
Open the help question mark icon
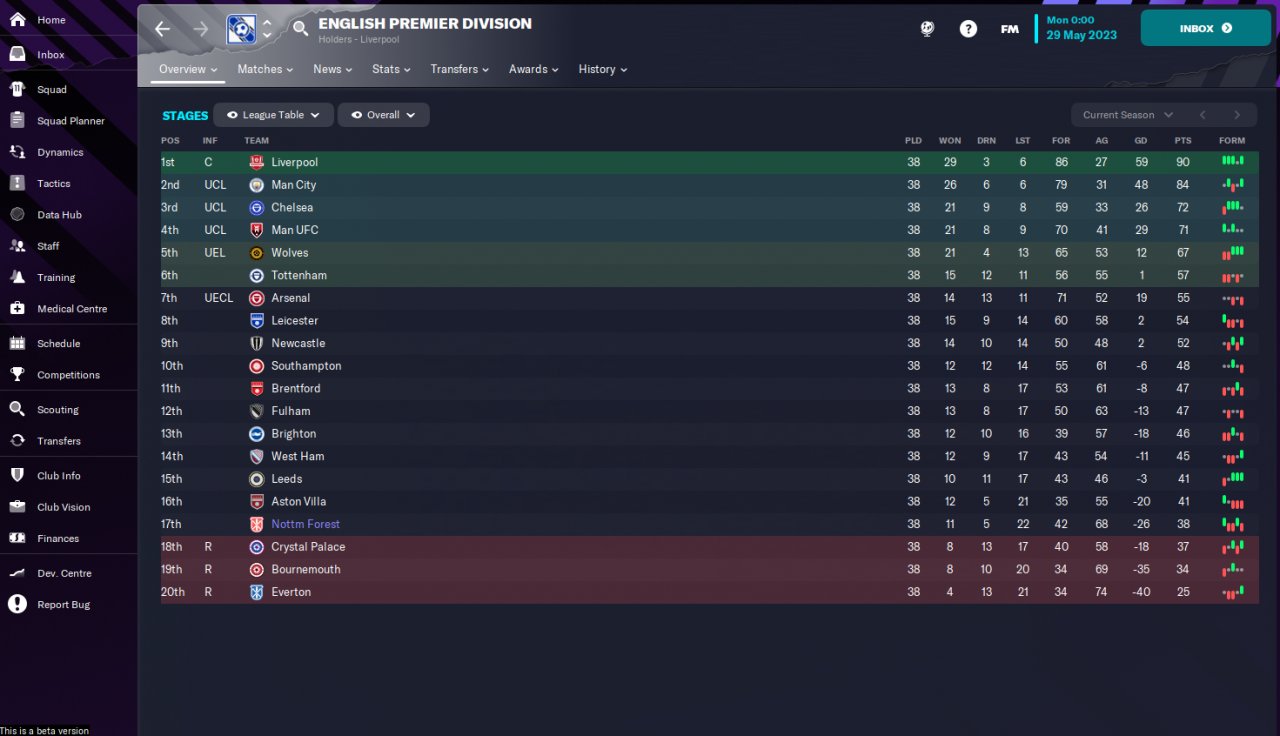(968, 29)
